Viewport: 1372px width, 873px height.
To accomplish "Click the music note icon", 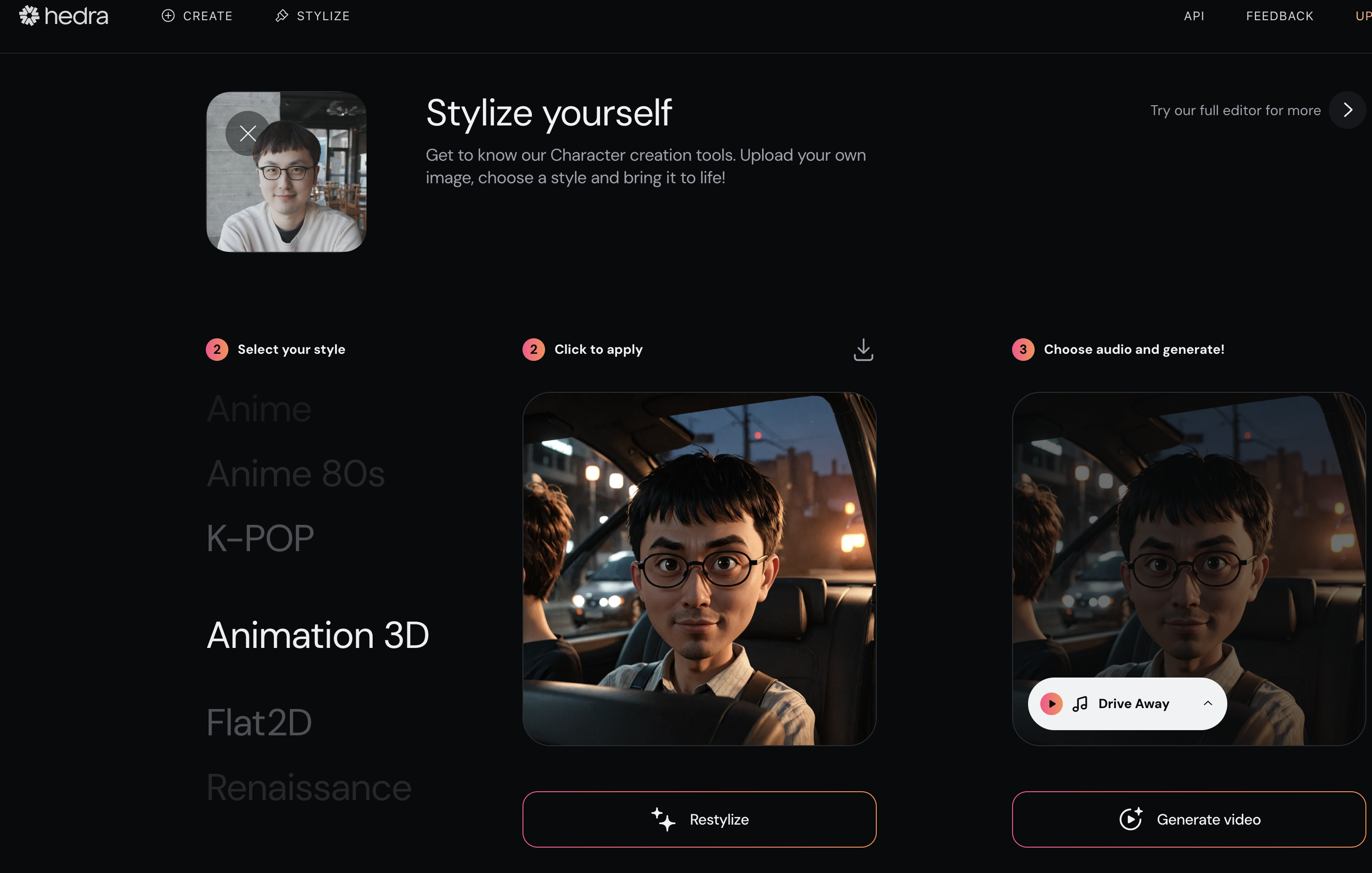I will click(1080, 704).
